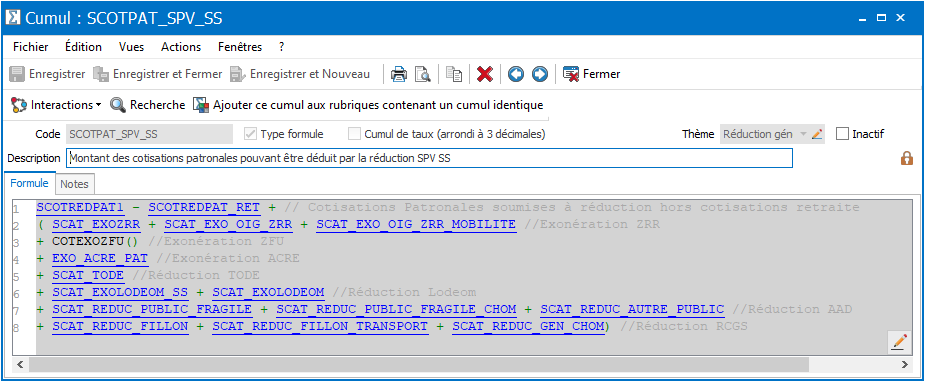Click the SCAT_REDUC_FILLON_TRANSPORT link
This screenshot has width=925, height=382.
320,326
